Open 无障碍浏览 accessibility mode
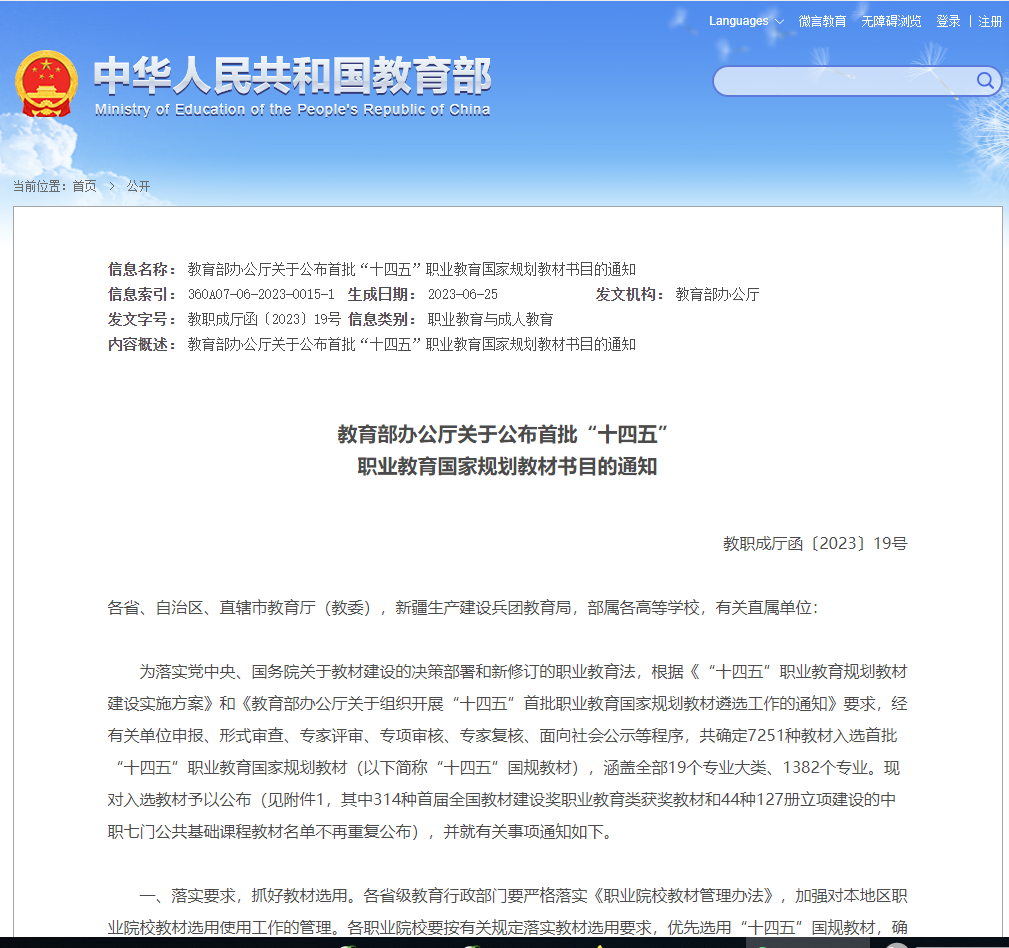The width and height of the screenshot is (1009, 948). point(891,21)
